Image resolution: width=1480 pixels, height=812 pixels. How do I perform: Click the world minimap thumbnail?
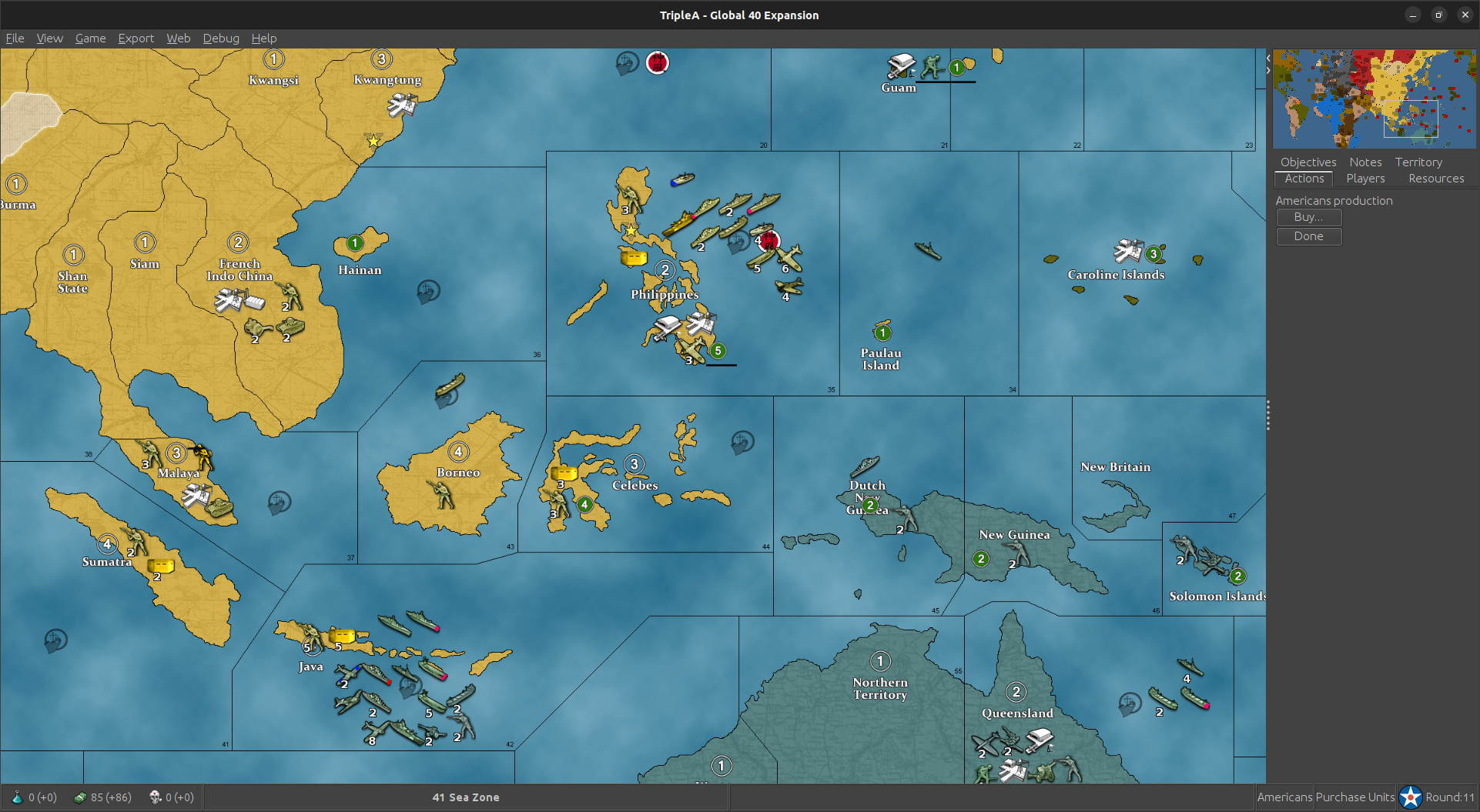coord(1374,99)
